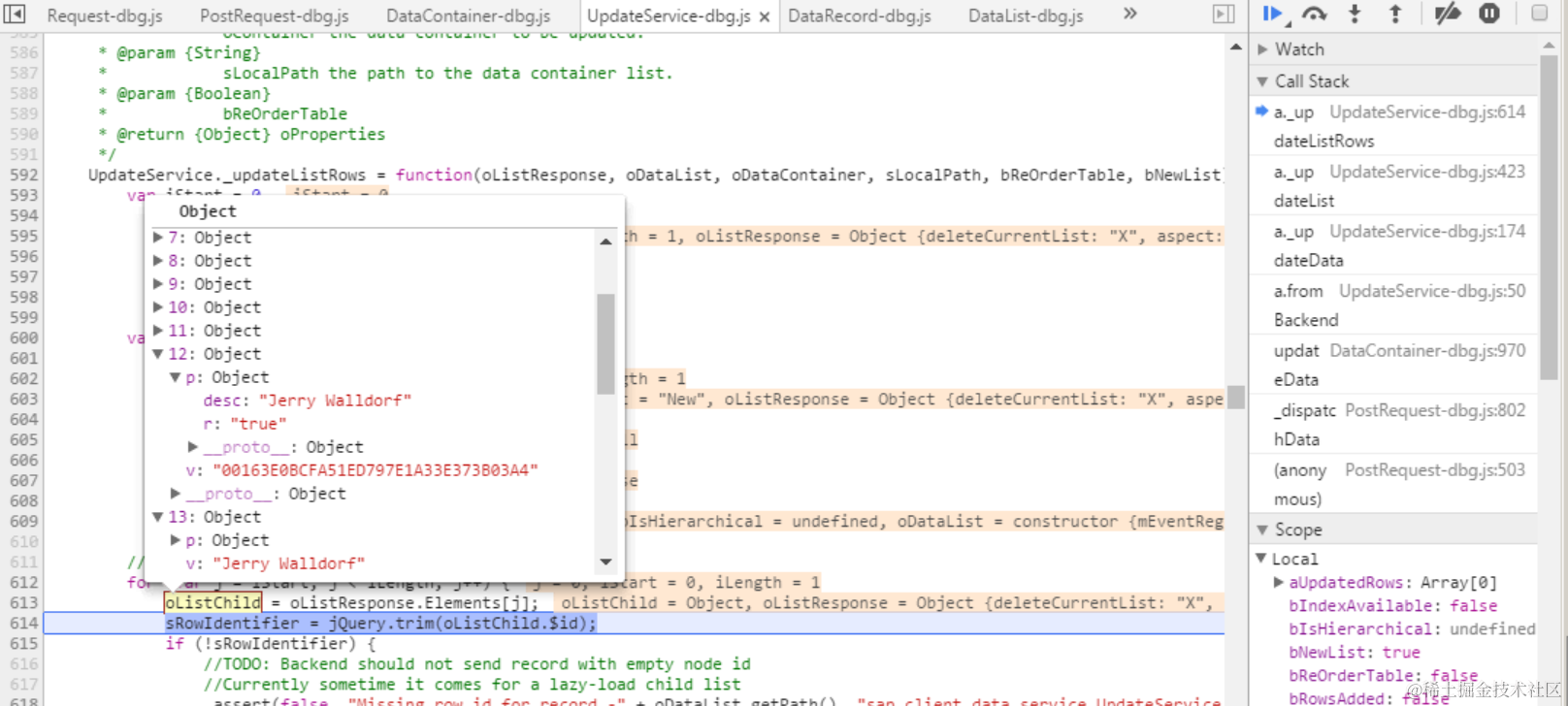Viewport: 1568px width, 706px height.
Task: Click bIndexAvailable: false in Scope
Action: tap(1392, 606)
